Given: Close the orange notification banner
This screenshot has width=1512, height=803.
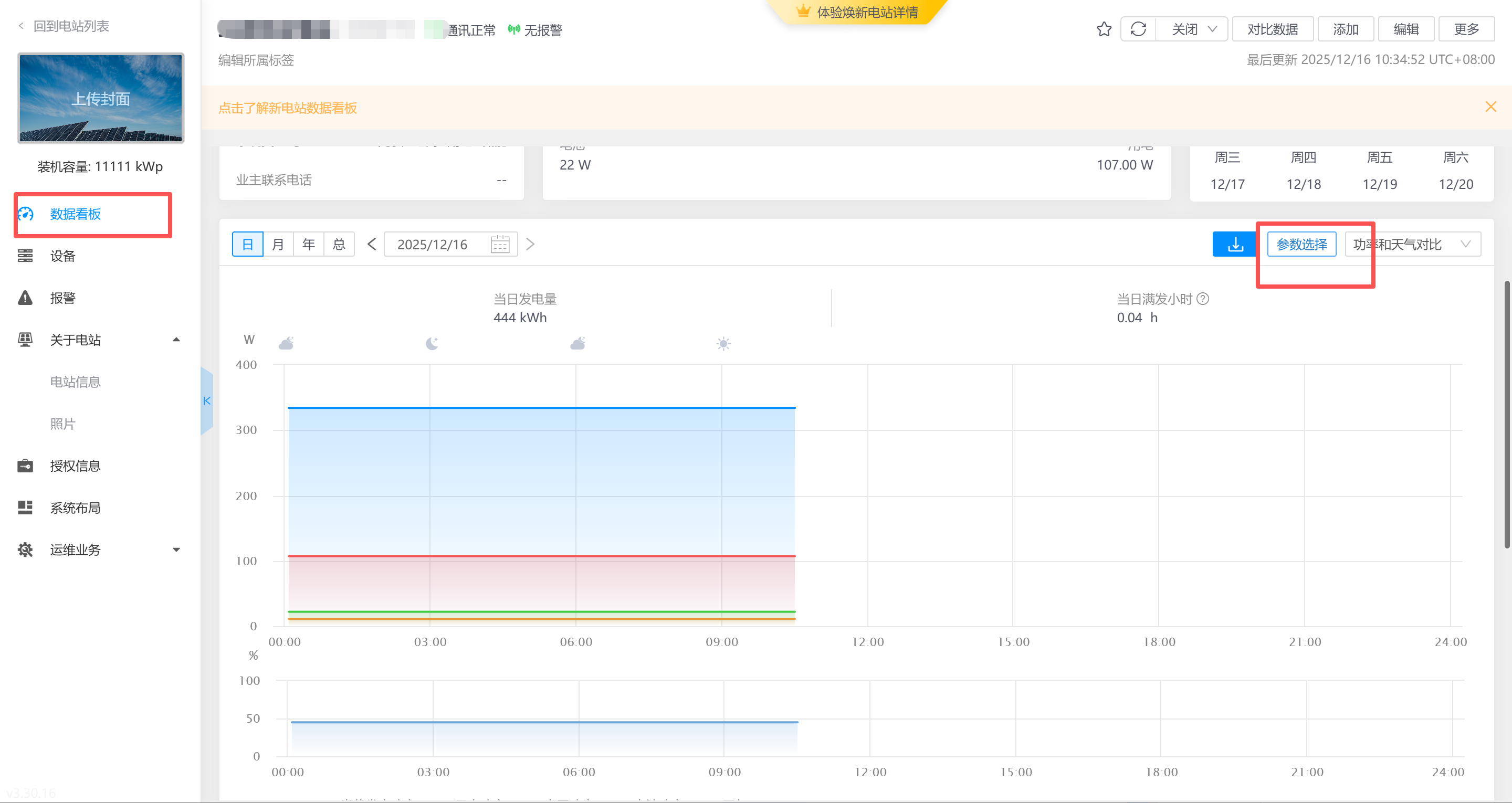Looking at the screenshot, I should (1490, 107).
